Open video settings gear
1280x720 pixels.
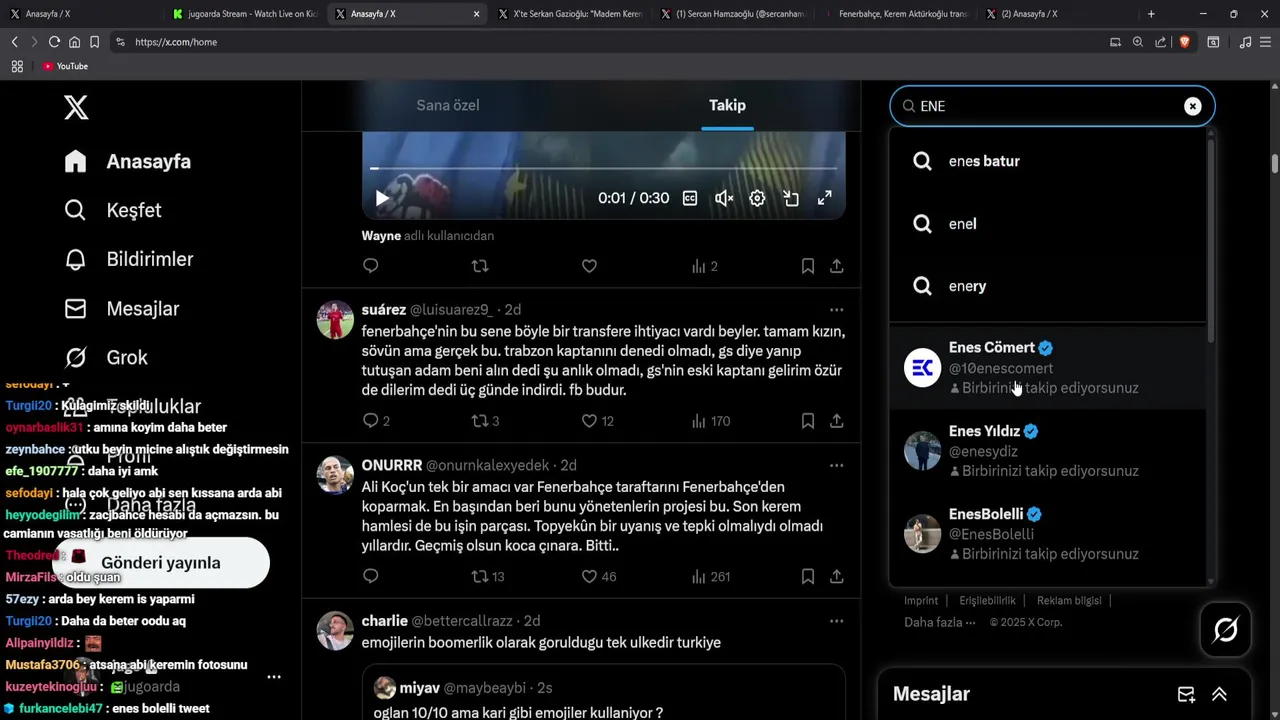757,198
